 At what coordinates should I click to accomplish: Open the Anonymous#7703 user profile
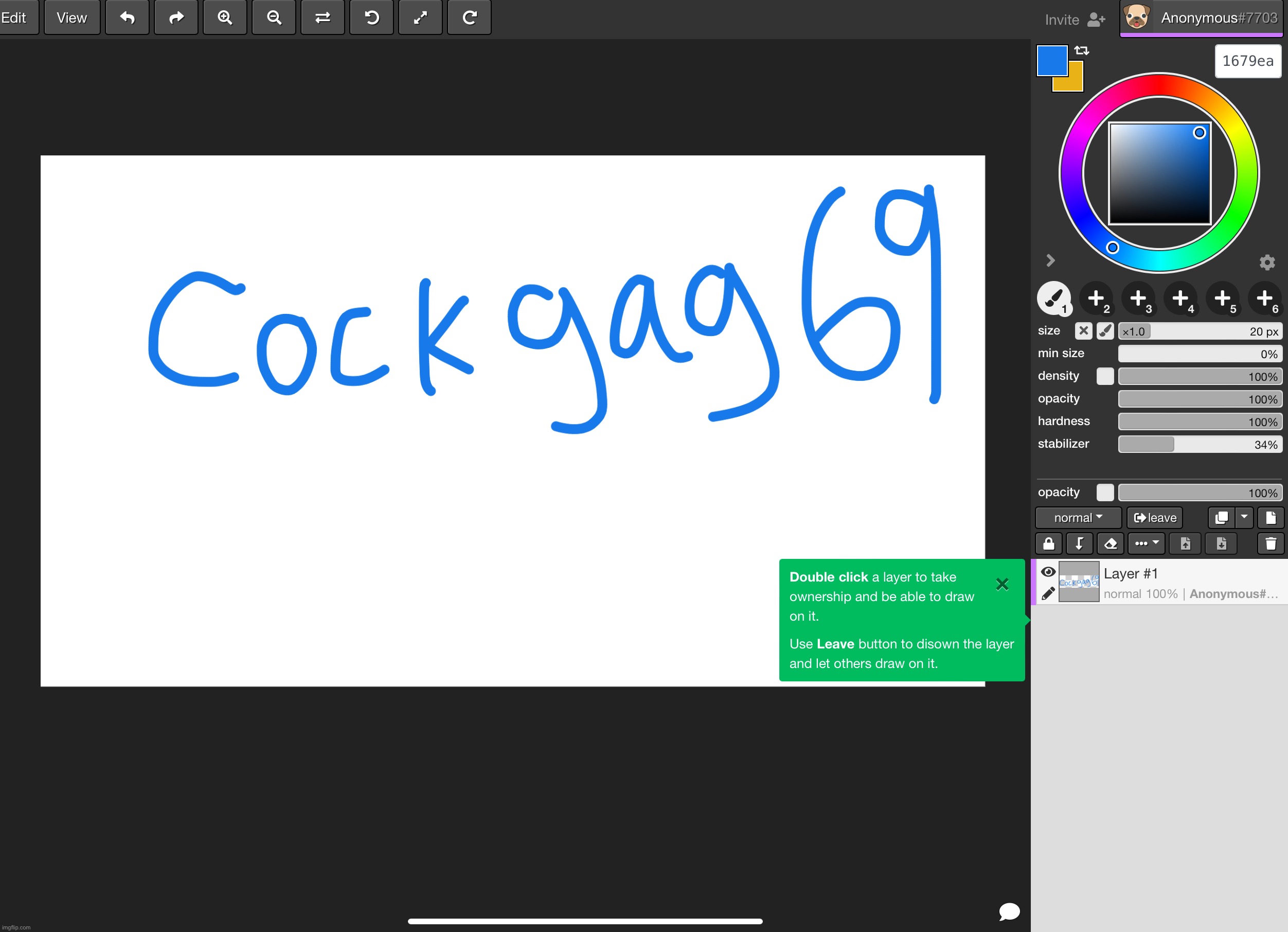coord(1201,17)
